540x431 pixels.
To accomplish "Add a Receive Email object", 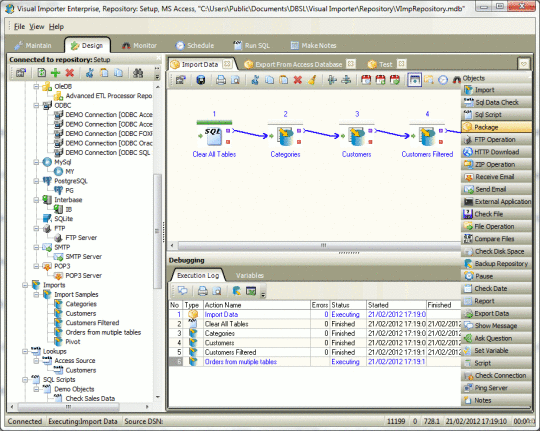I will tap(496, 177).
